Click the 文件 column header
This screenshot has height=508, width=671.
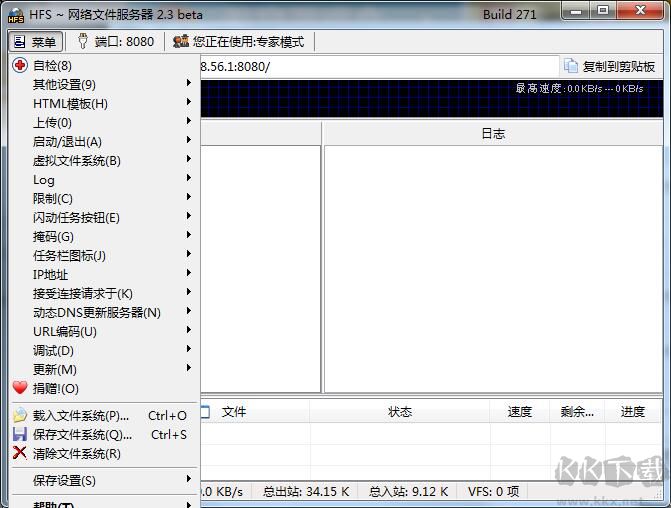(x=255, y=412)
